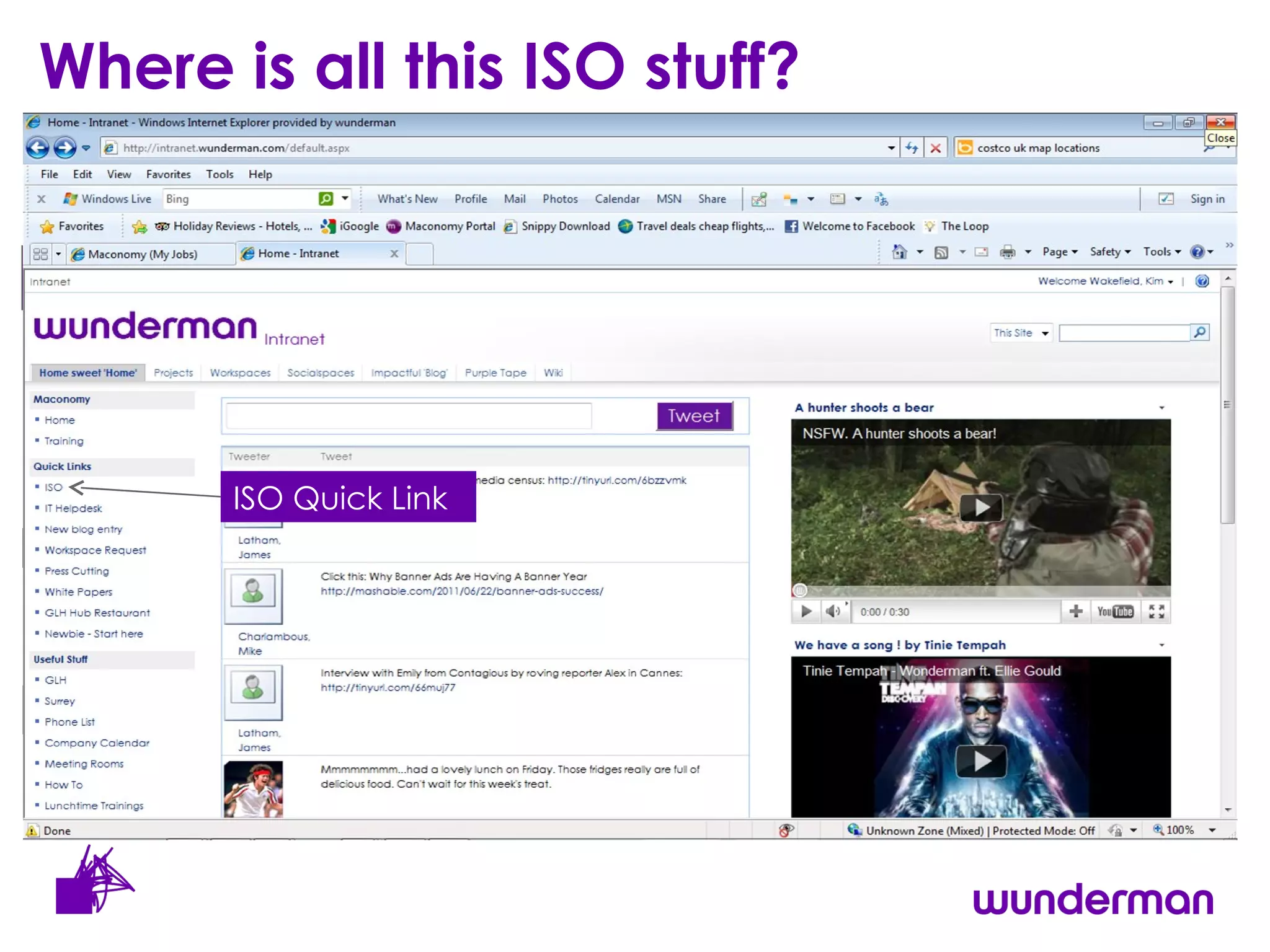Click the Print icon in command bar
This screenshot has height=952, width=1270.
[x=1008, y=252]
